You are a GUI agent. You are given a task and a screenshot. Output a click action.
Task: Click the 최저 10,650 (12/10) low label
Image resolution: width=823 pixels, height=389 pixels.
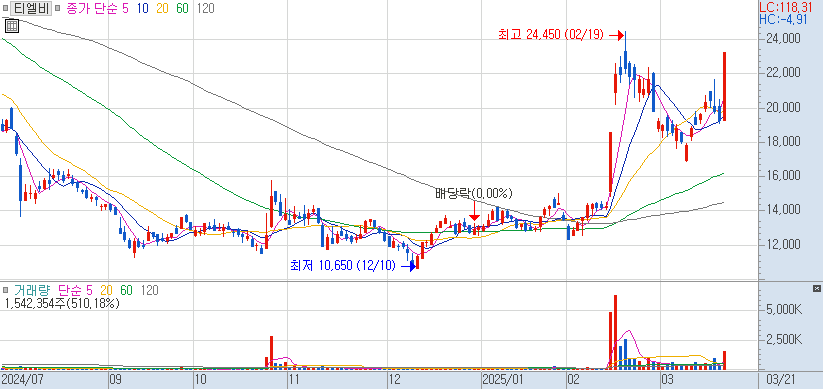pyautogui.click(x=342, y=266)
